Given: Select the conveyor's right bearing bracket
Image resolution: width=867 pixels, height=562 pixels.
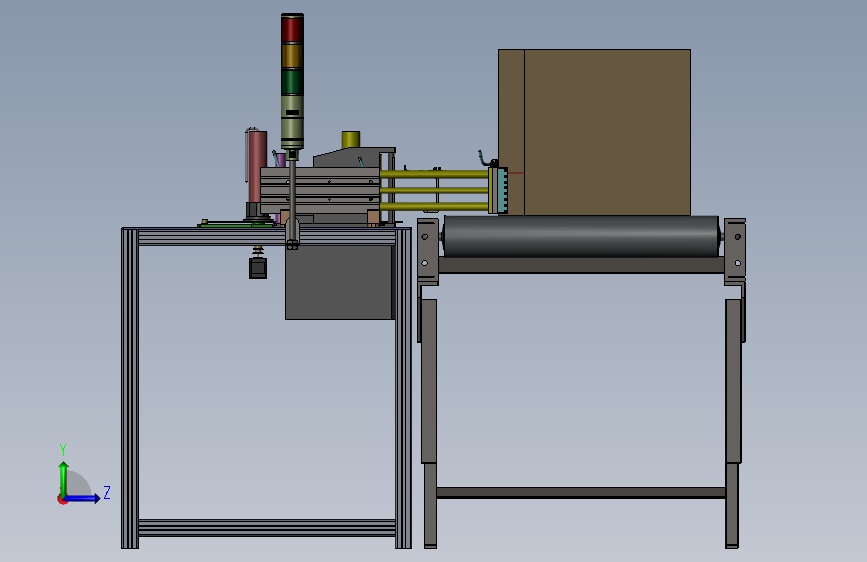Looking at the screenshot, I should tap(735, 252).
